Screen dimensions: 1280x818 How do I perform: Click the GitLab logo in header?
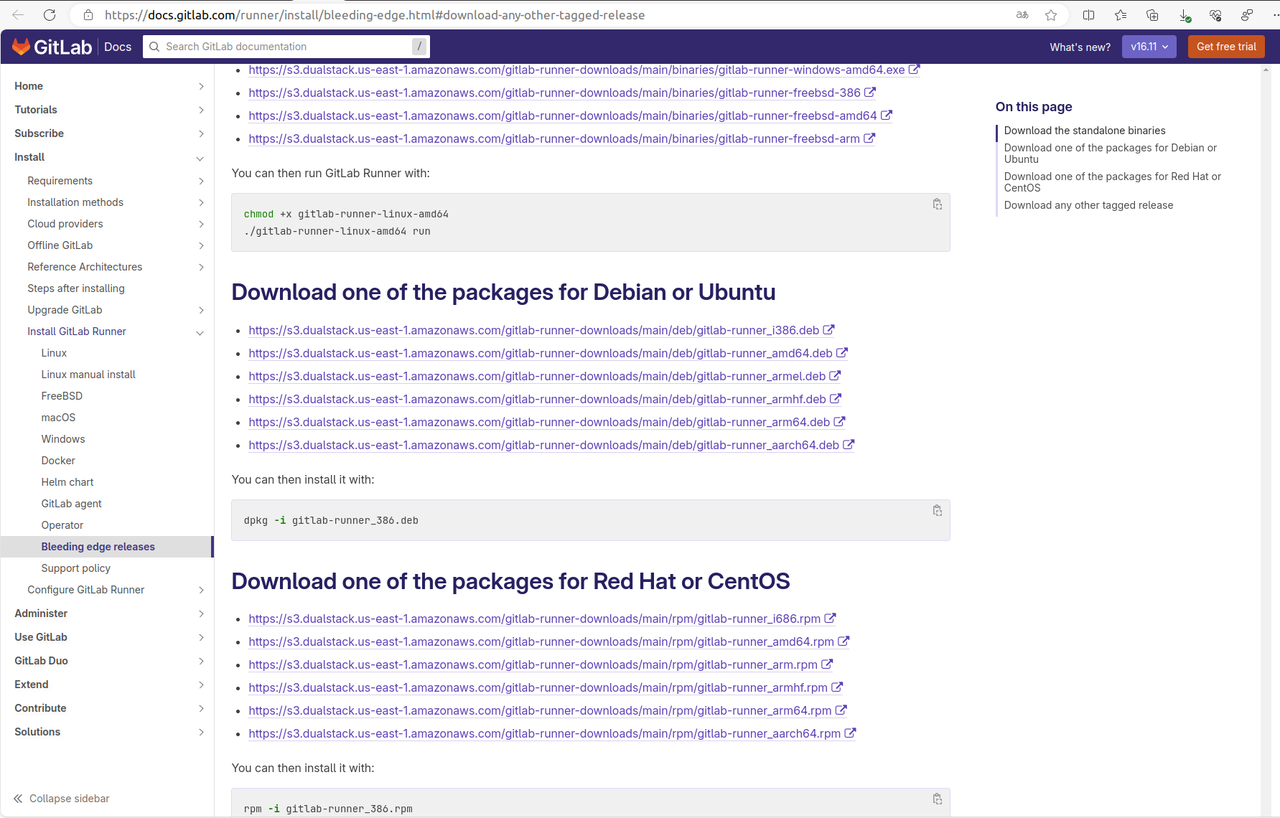(54, 47)
